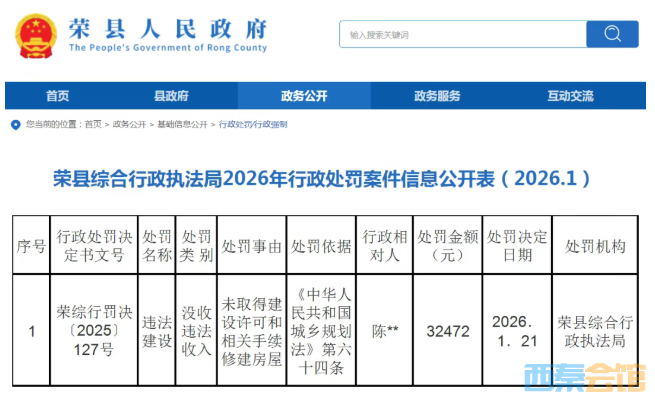655x400 pixels.
Task: Open 基础信息公开 breadcrumb link
Action: [182, 124]
